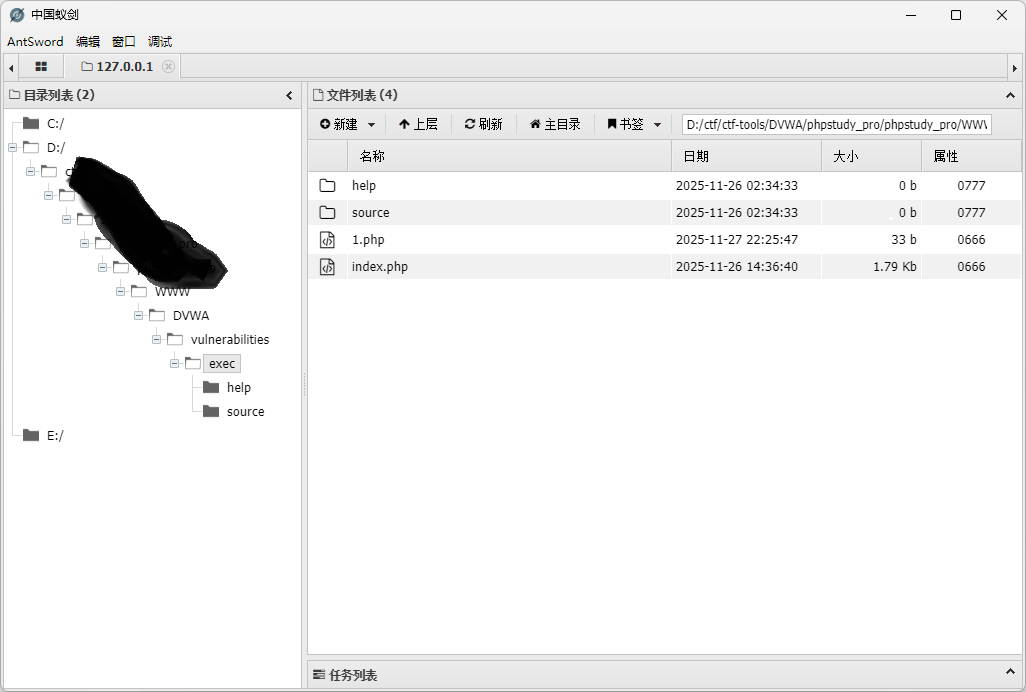
Task: Select the source folder in tree
Action: (x=245, y=411)
